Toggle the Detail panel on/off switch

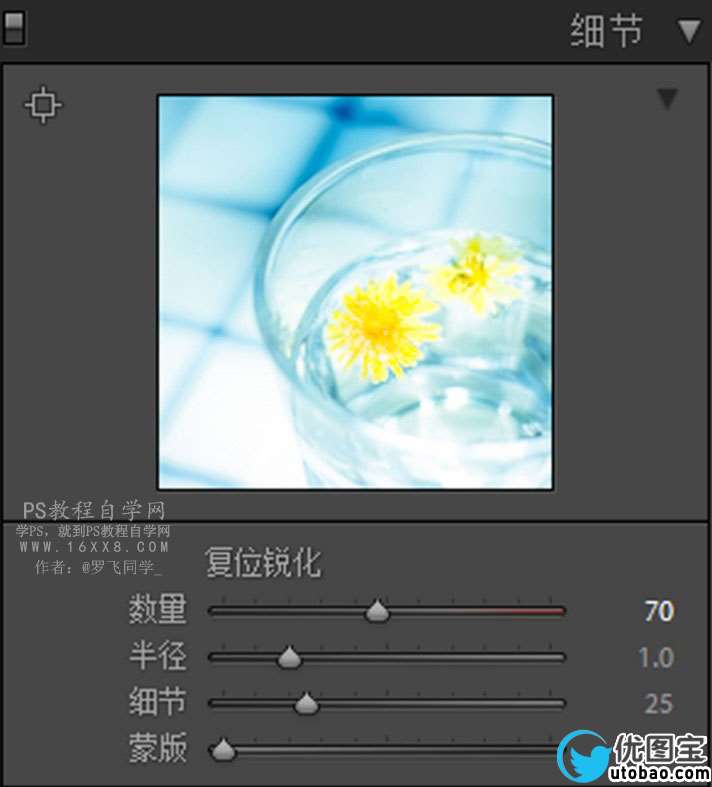(x=14, y=29)
